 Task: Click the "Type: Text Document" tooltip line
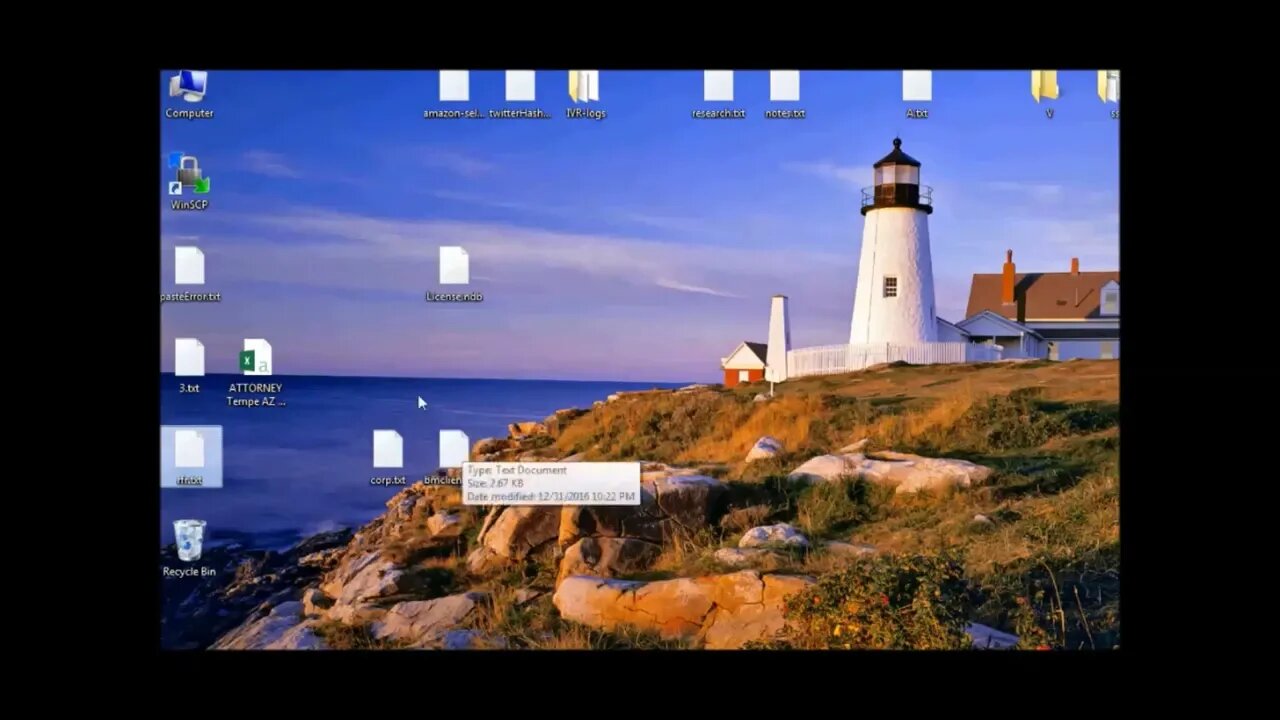[516, 470]
